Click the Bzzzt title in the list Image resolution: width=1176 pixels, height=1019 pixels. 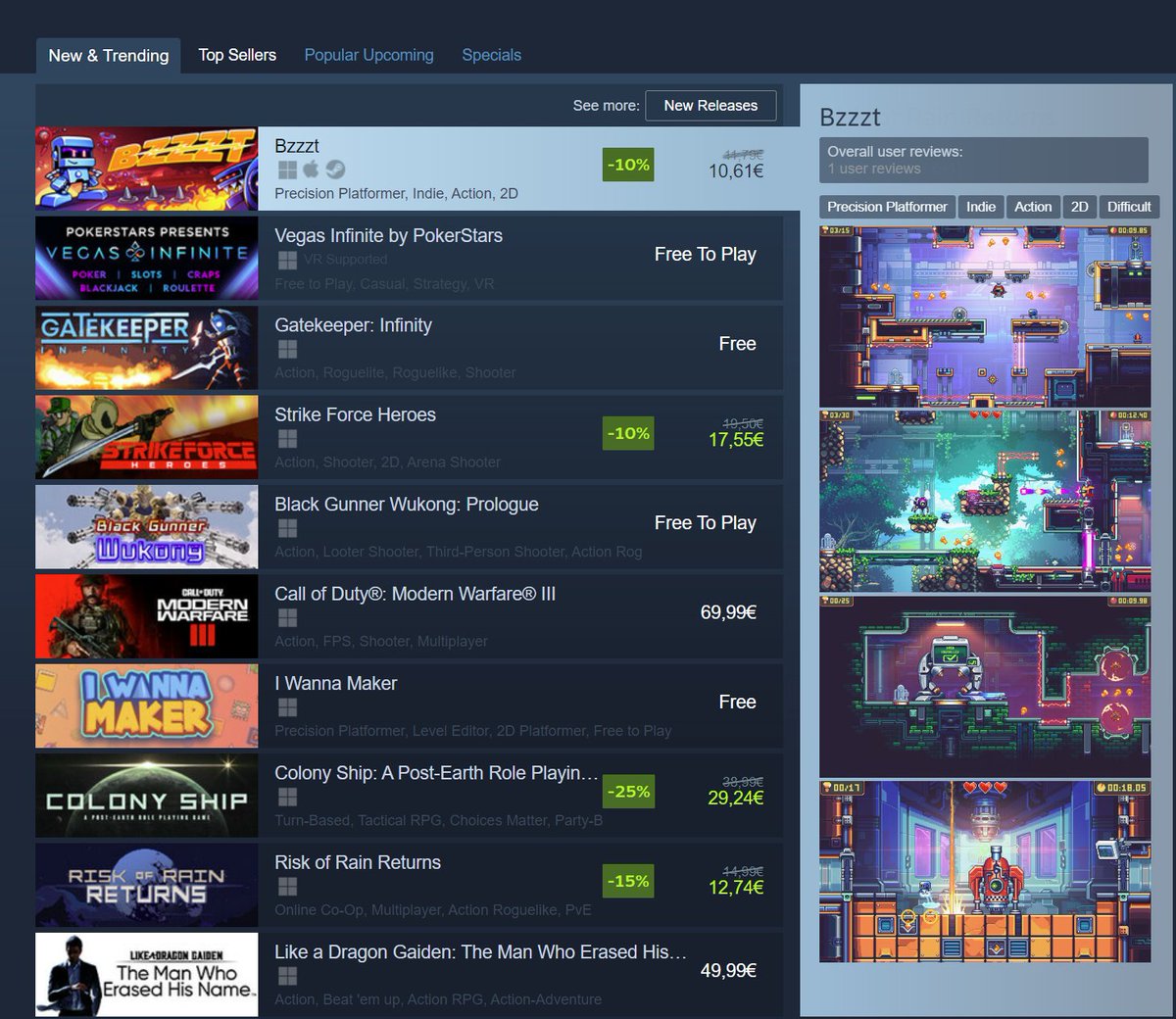[297, 146]
